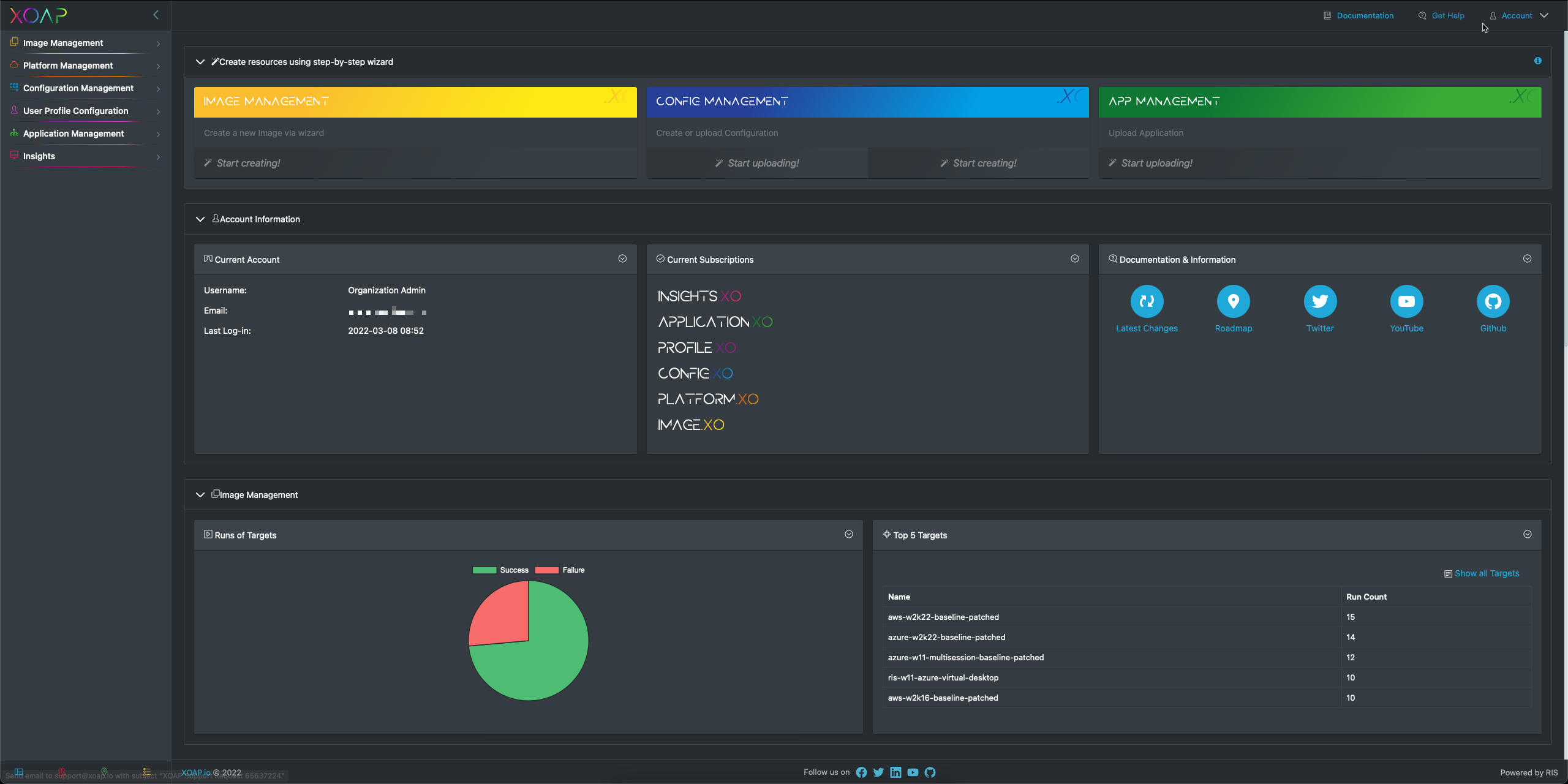
Task: Toggle the Failure legend entry in chart
Action: tap(560, 570)
